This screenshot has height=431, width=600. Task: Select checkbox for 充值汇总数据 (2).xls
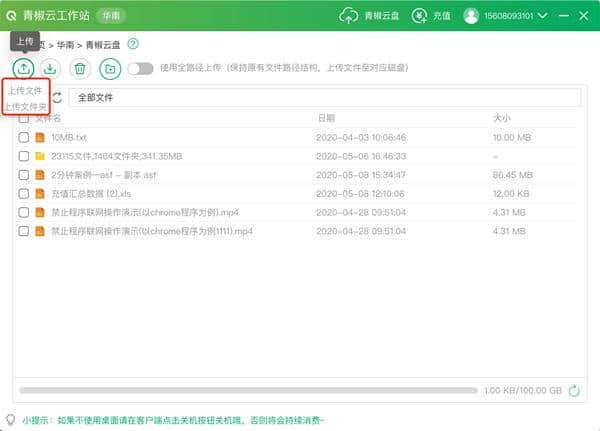point(24,193)
